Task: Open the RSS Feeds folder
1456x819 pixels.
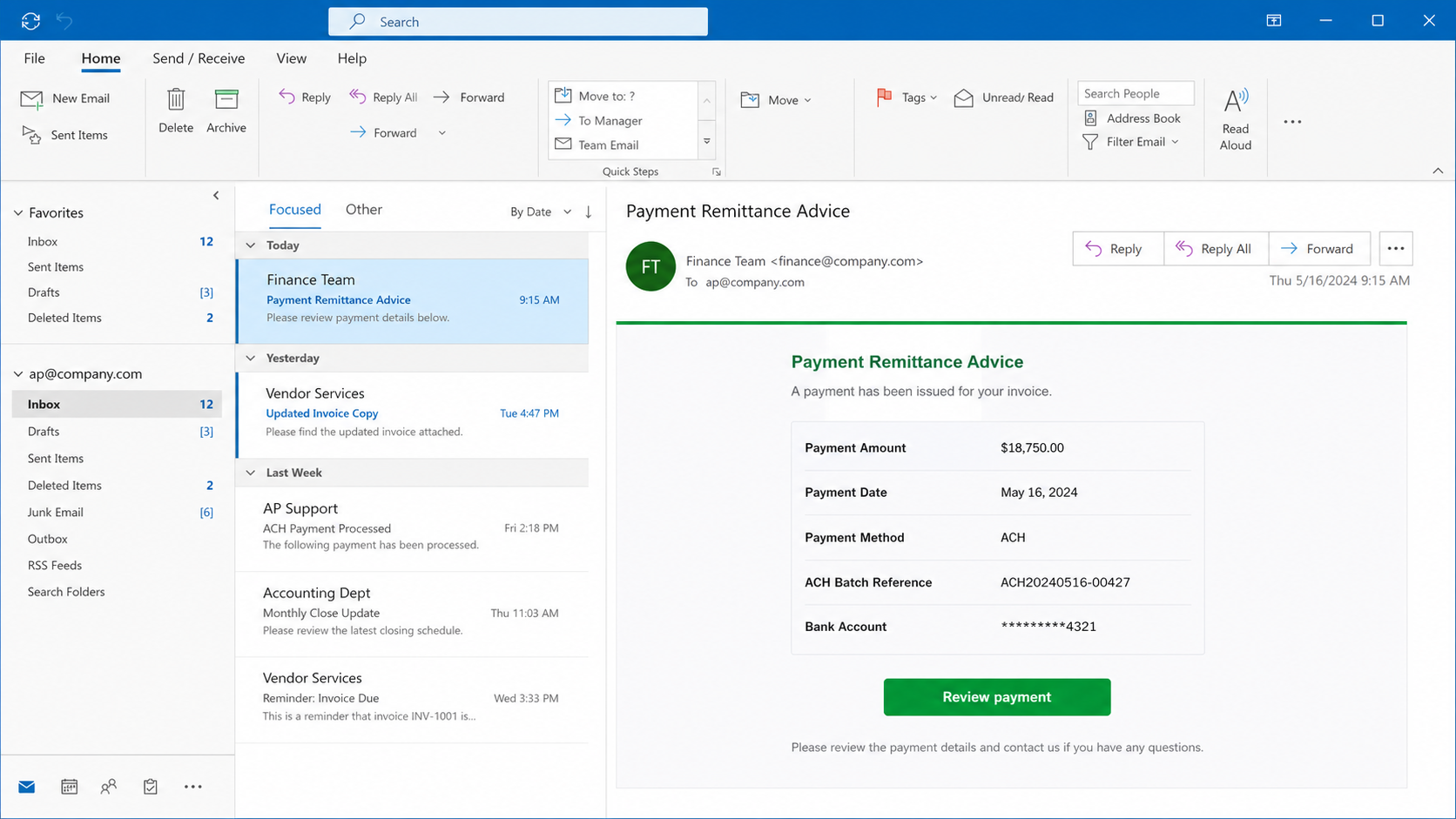Action: coord(117,566)
